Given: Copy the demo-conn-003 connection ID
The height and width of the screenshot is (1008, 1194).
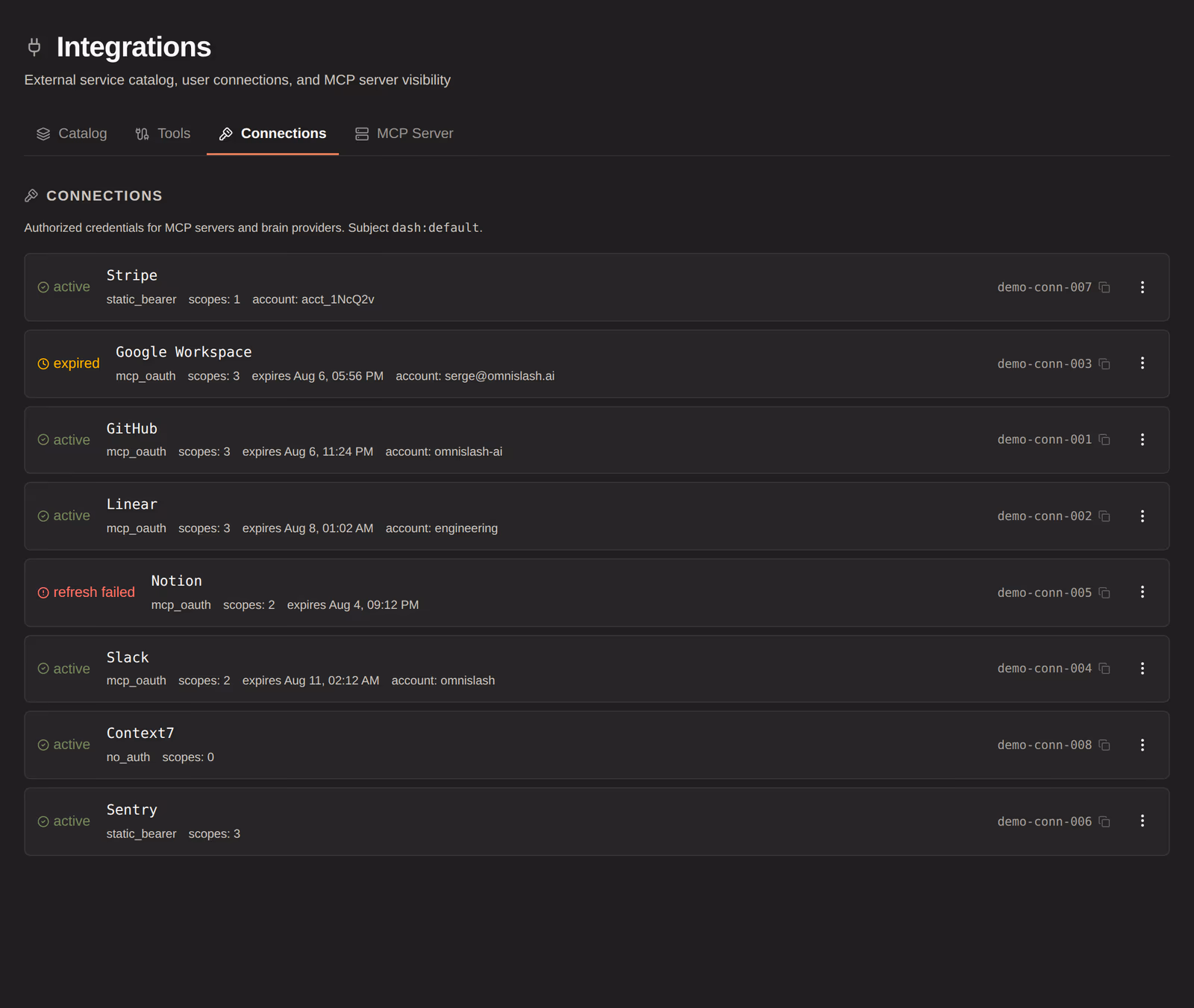Looking at the screenshot, I should point(1104,364).
